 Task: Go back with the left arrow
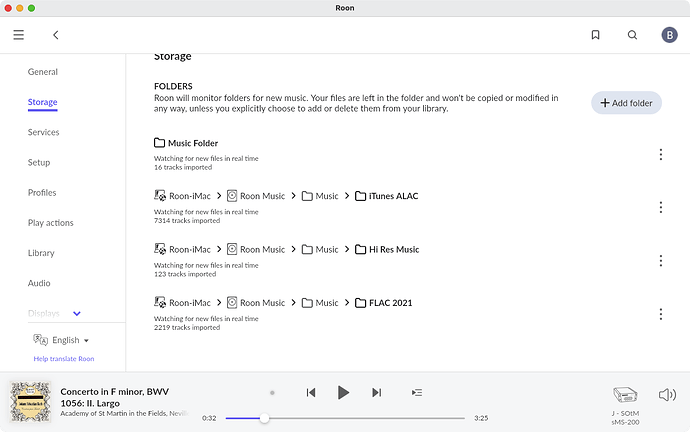pyautogui.click(x=55, y=35)
